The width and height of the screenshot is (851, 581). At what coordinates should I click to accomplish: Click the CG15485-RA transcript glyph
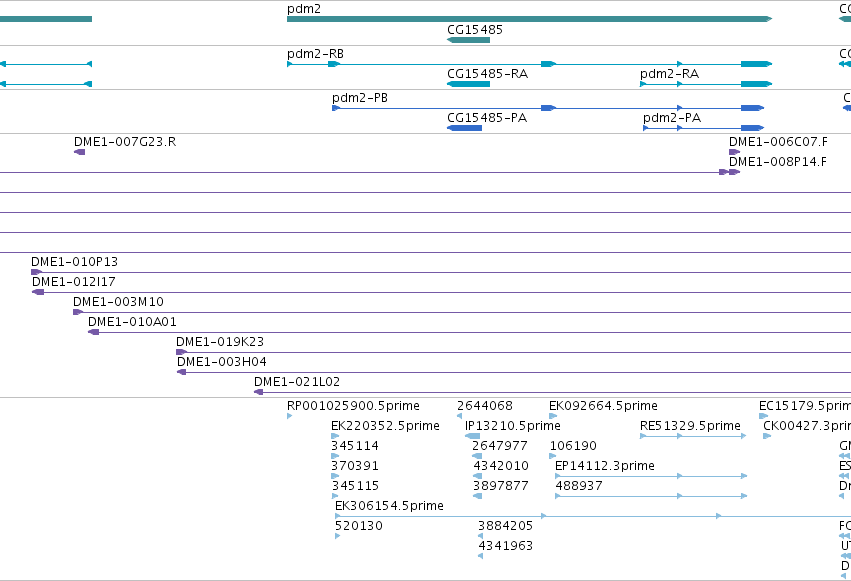coord(468,84)
